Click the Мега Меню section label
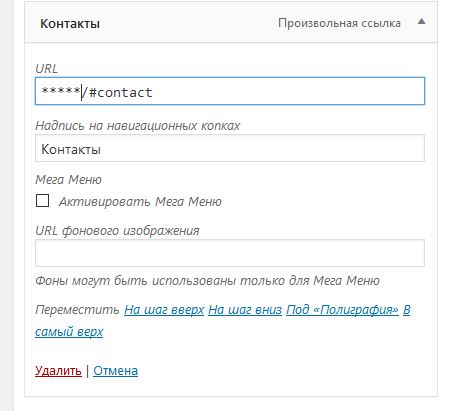The image size is (452, 411). click(68, 180)
